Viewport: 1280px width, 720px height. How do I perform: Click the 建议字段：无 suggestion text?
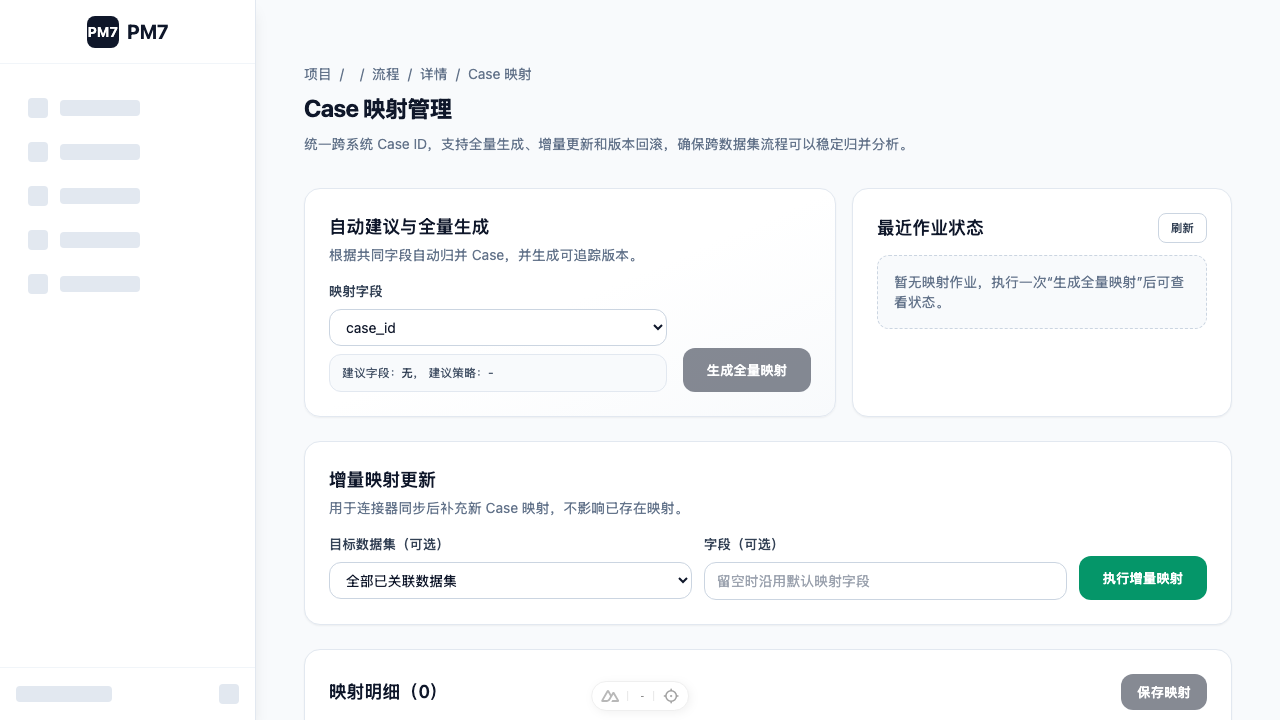pyautogui.click(x=380, y=373)
